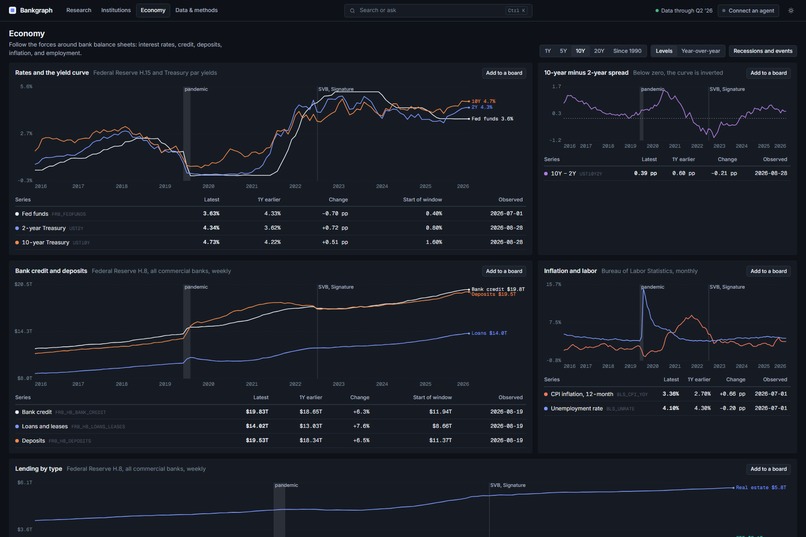Click the Lending by type title

(39, 469)
